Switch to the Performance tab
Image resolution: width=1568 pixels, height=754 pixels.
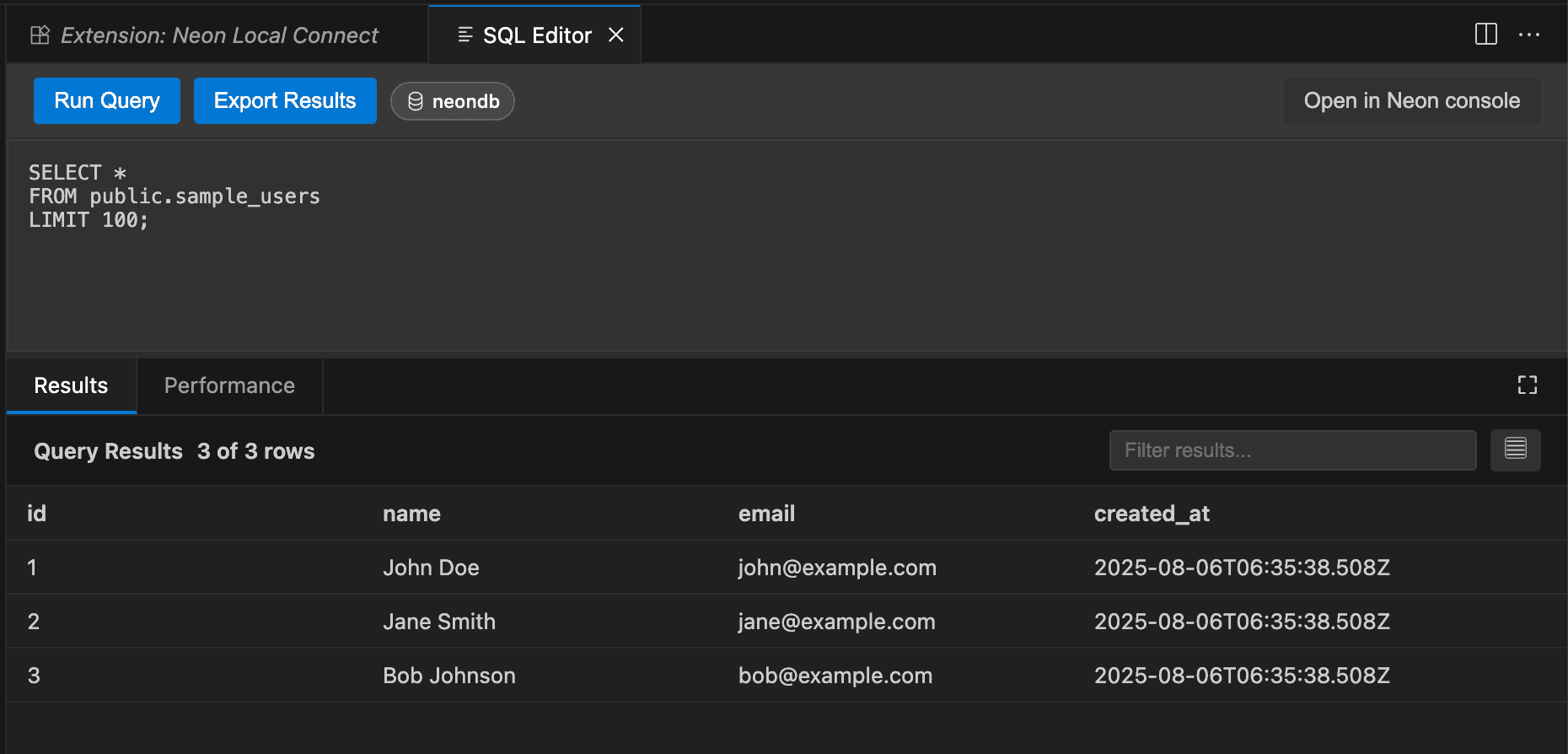point(229,385)
